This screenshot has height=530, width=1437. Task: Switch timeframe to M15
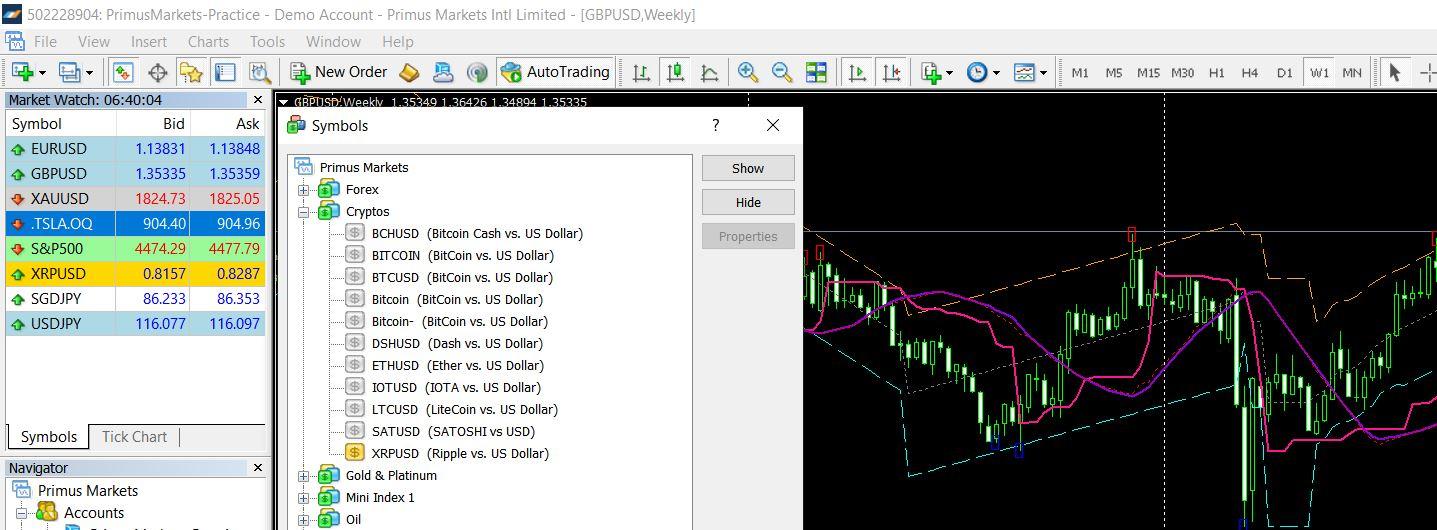click(1148, 72)
